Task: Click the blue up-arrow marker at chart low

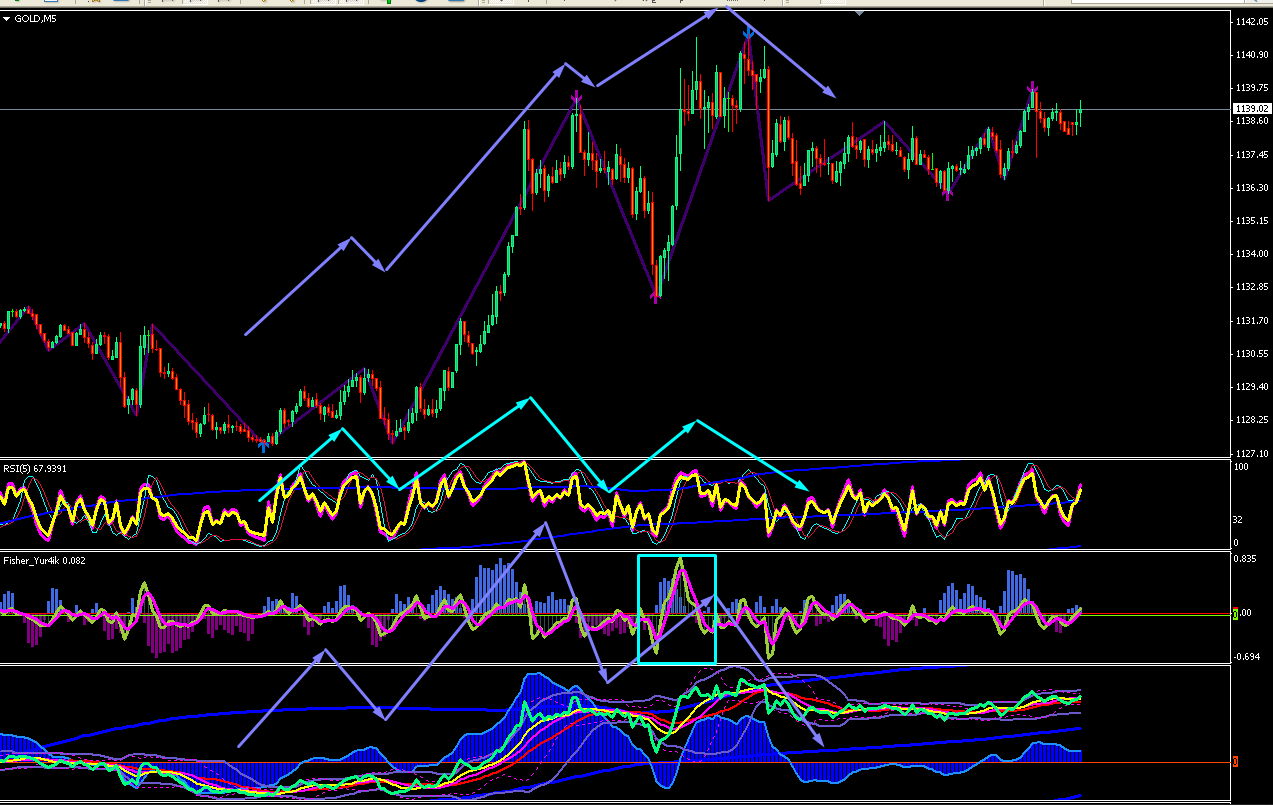Action: pos(264,448)
